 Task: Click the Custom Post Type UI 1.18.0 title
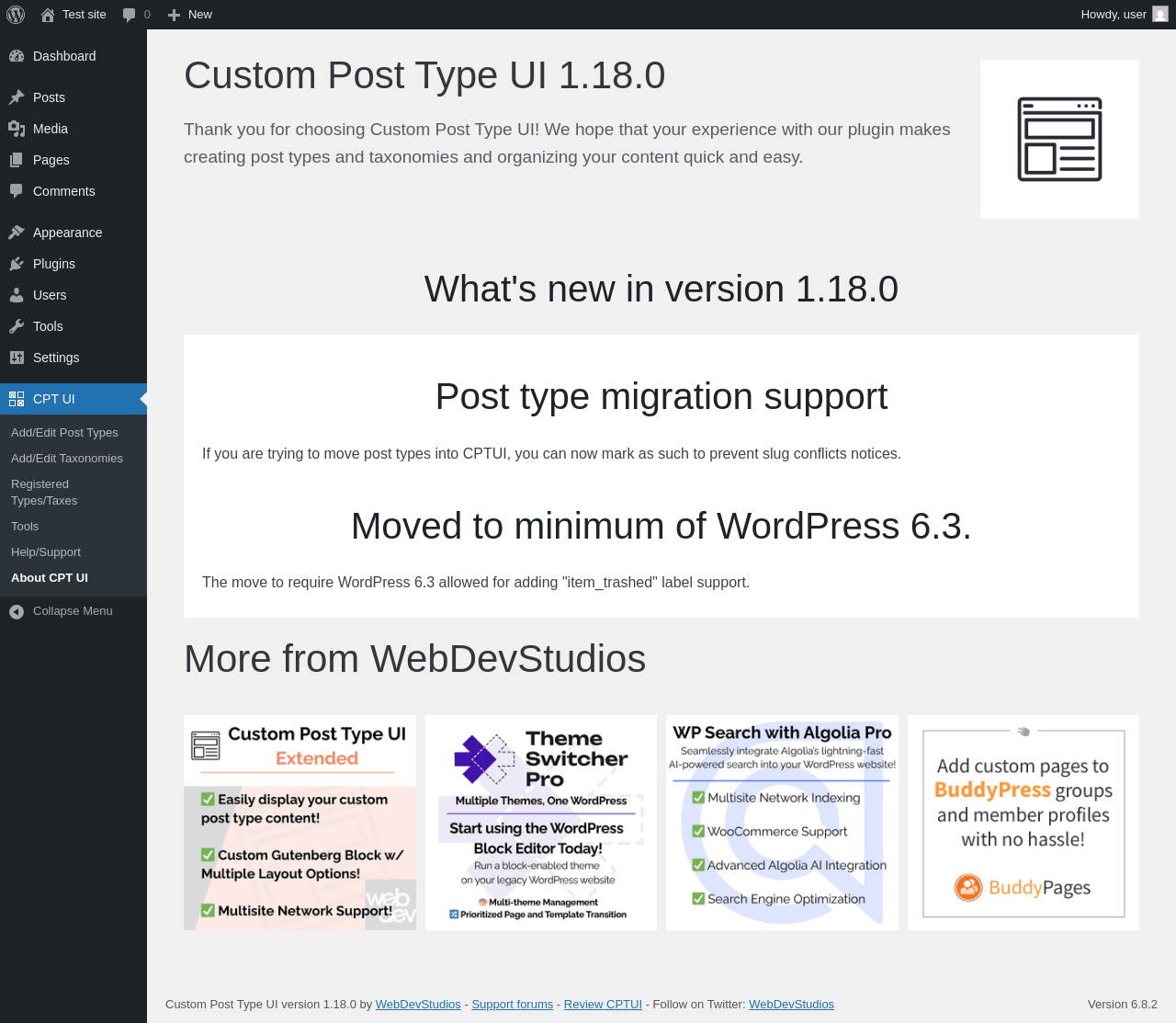[x=424, y=75]
